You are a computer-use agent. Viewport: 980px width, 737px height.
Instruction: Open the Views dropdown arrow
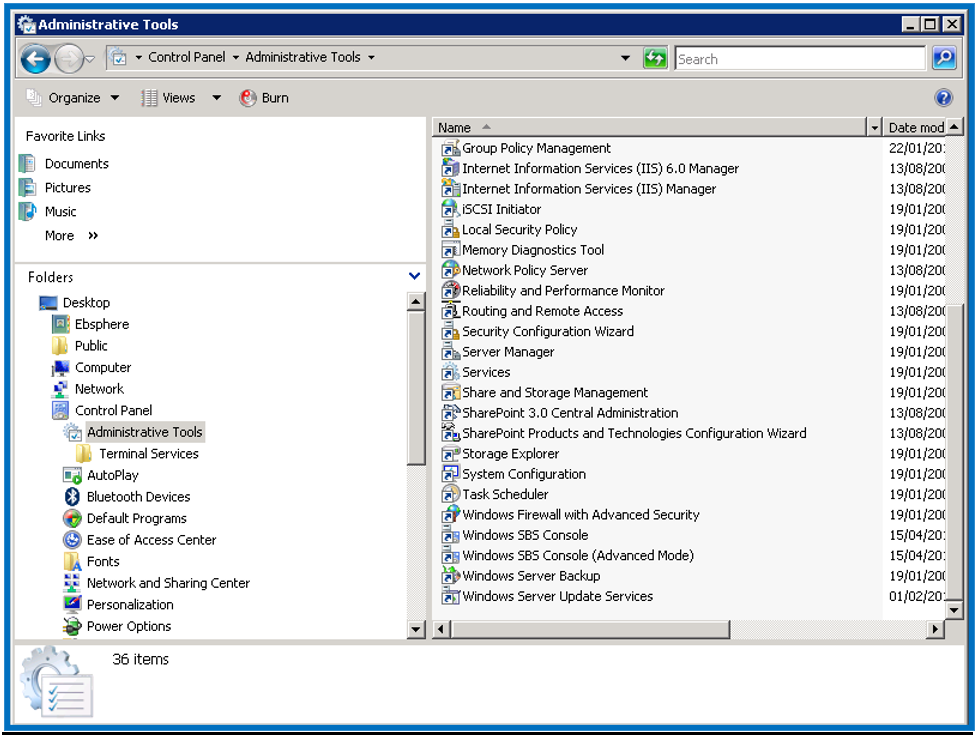(216, 98)
